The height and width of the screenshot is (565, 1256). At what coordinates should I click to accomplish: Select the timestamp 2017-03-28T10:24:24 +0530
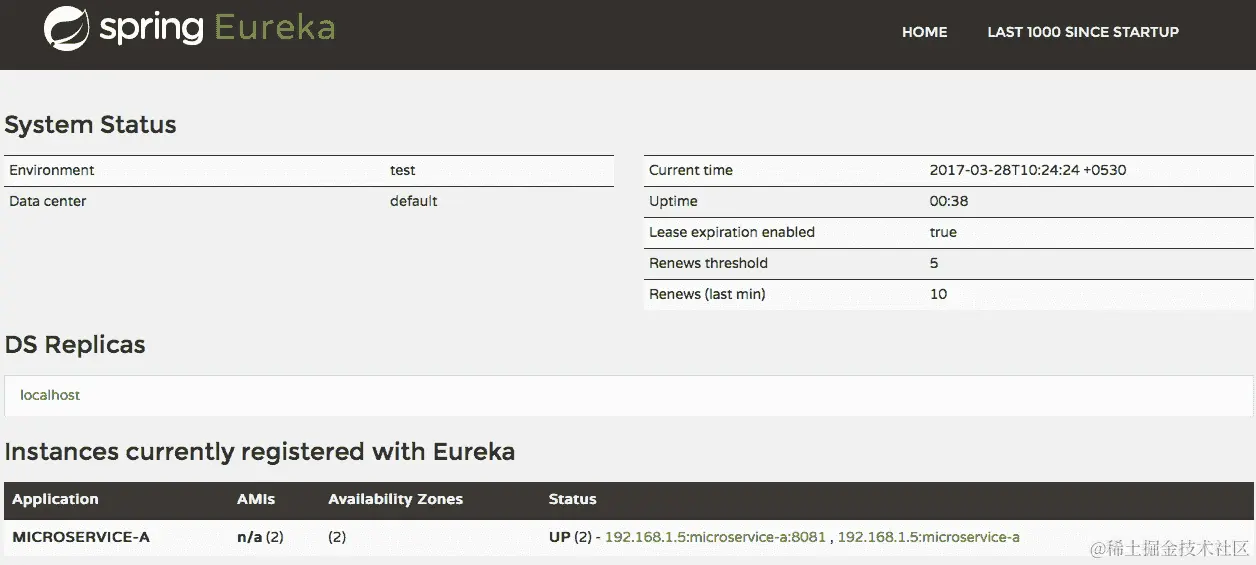click(1028, 170)
